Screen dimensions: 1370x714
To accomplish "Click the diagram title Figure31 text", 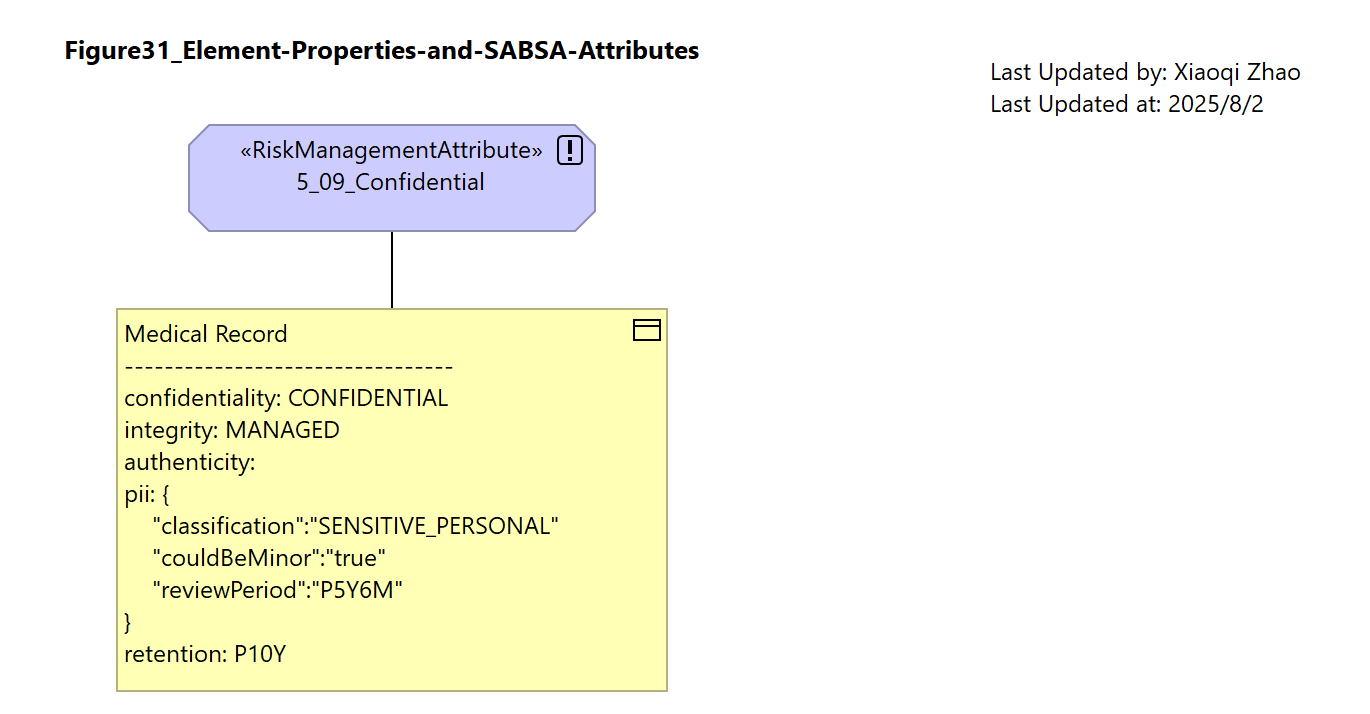I will [382, 50].
